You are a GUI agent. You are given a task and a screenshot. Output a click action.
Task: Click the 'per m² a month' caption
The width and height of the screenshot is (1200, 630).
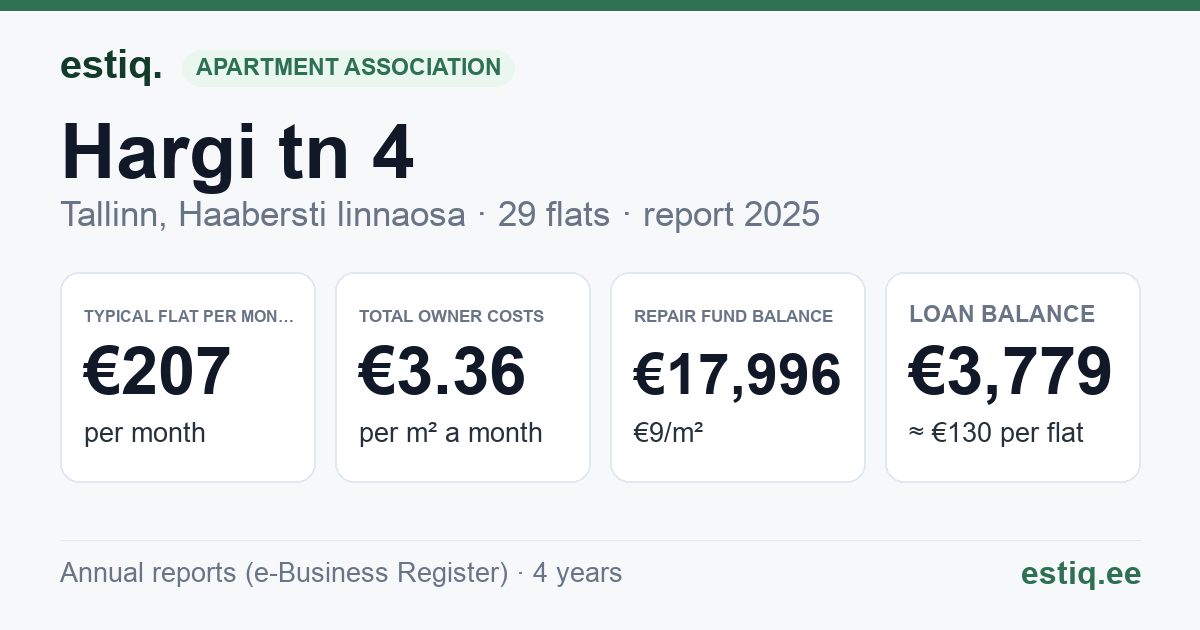[451, 433]
